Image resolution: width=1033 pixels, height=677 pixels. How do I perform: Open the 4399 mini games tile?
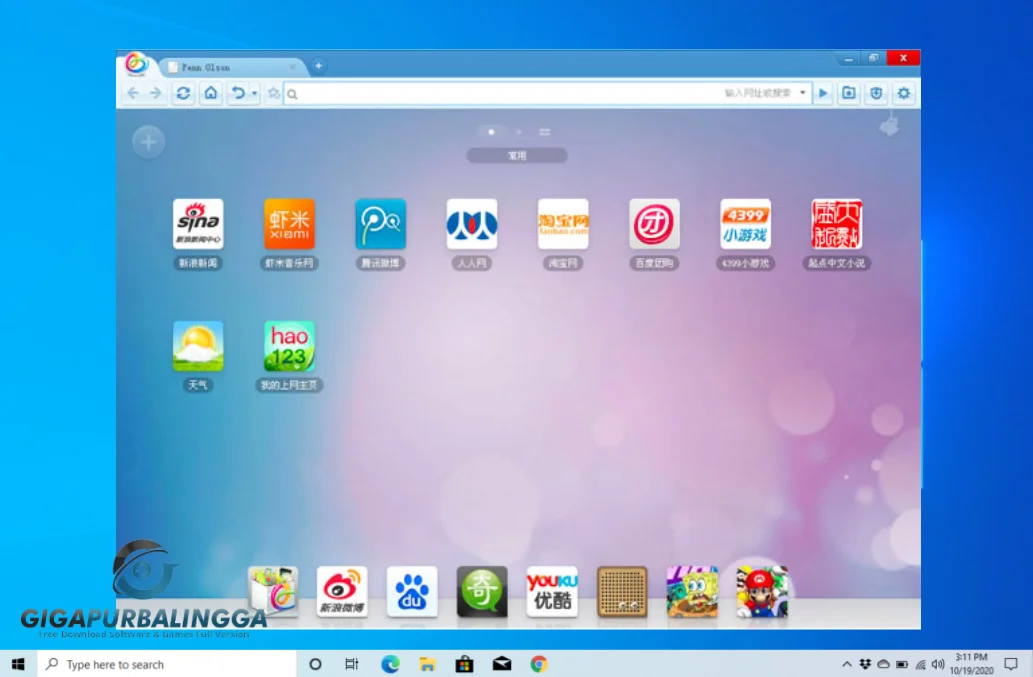(744, 224)
